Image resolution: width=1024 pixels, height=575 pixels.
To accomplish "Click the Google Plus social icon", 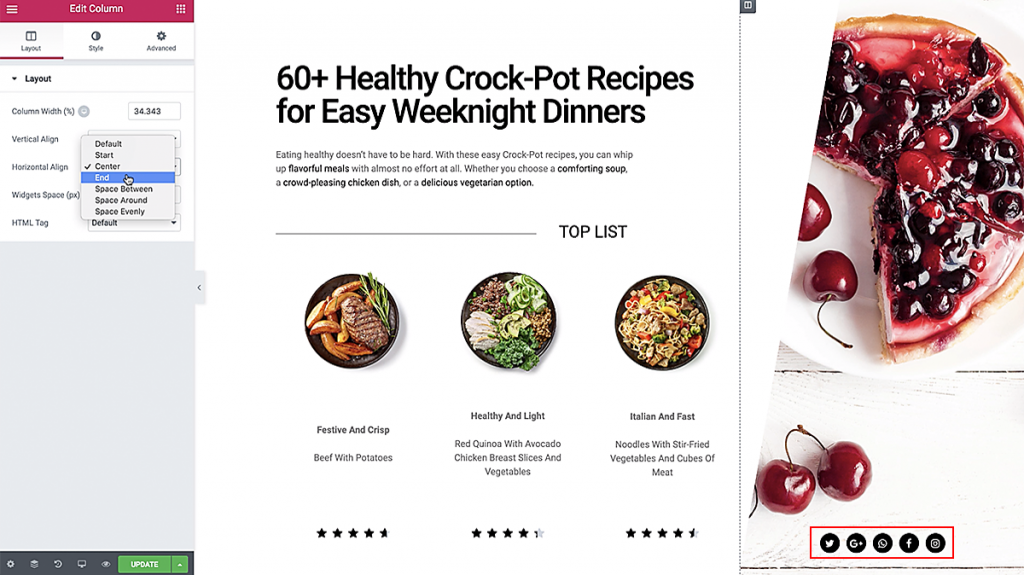I will [x=856, y=543].
